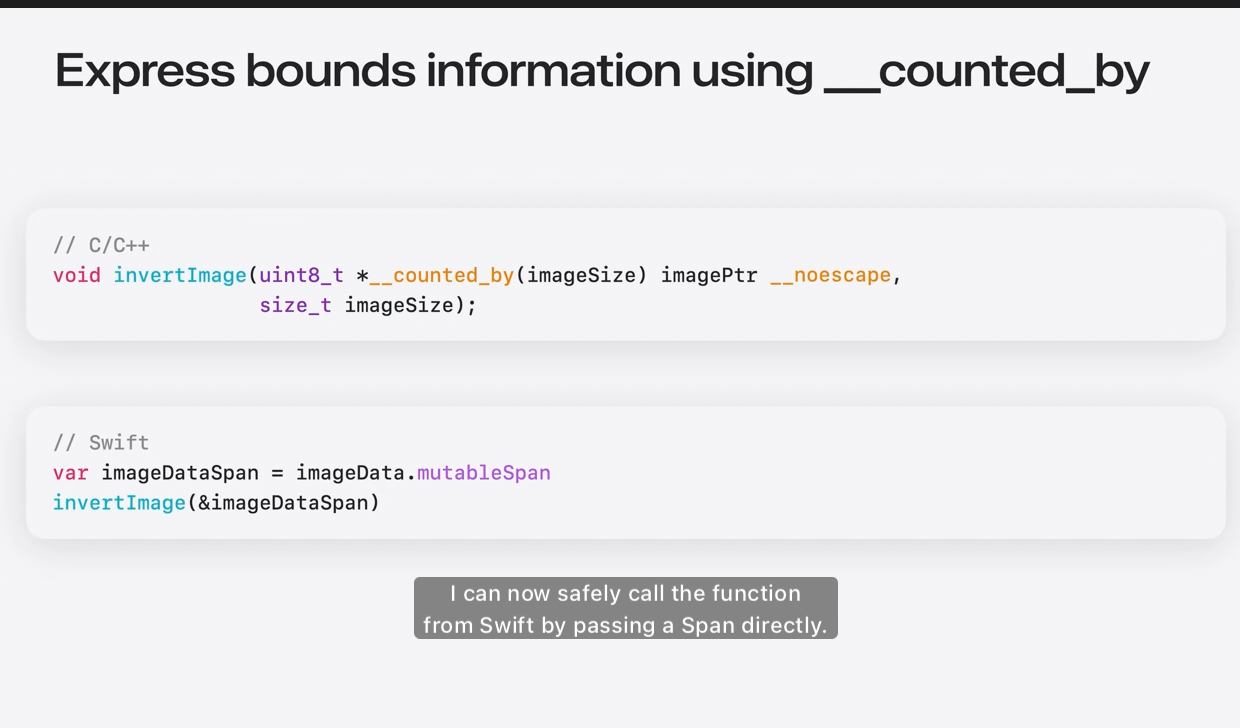Click the slide title mentioning __counted_by

point(601,72)
